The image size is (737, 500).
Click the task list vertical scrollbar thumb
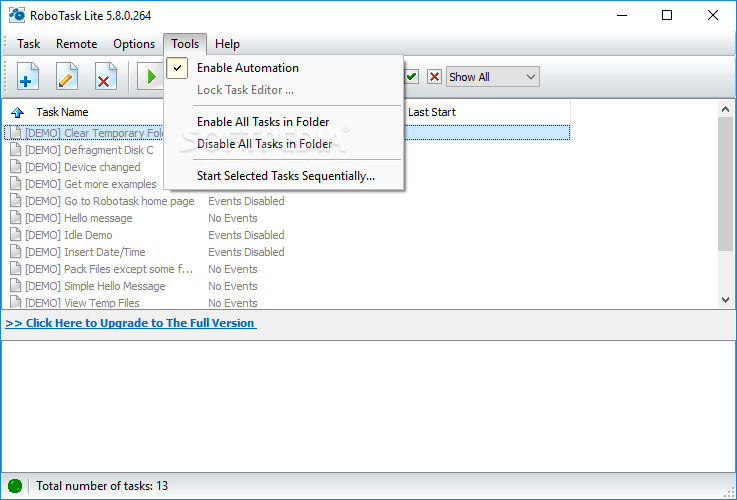725,183
